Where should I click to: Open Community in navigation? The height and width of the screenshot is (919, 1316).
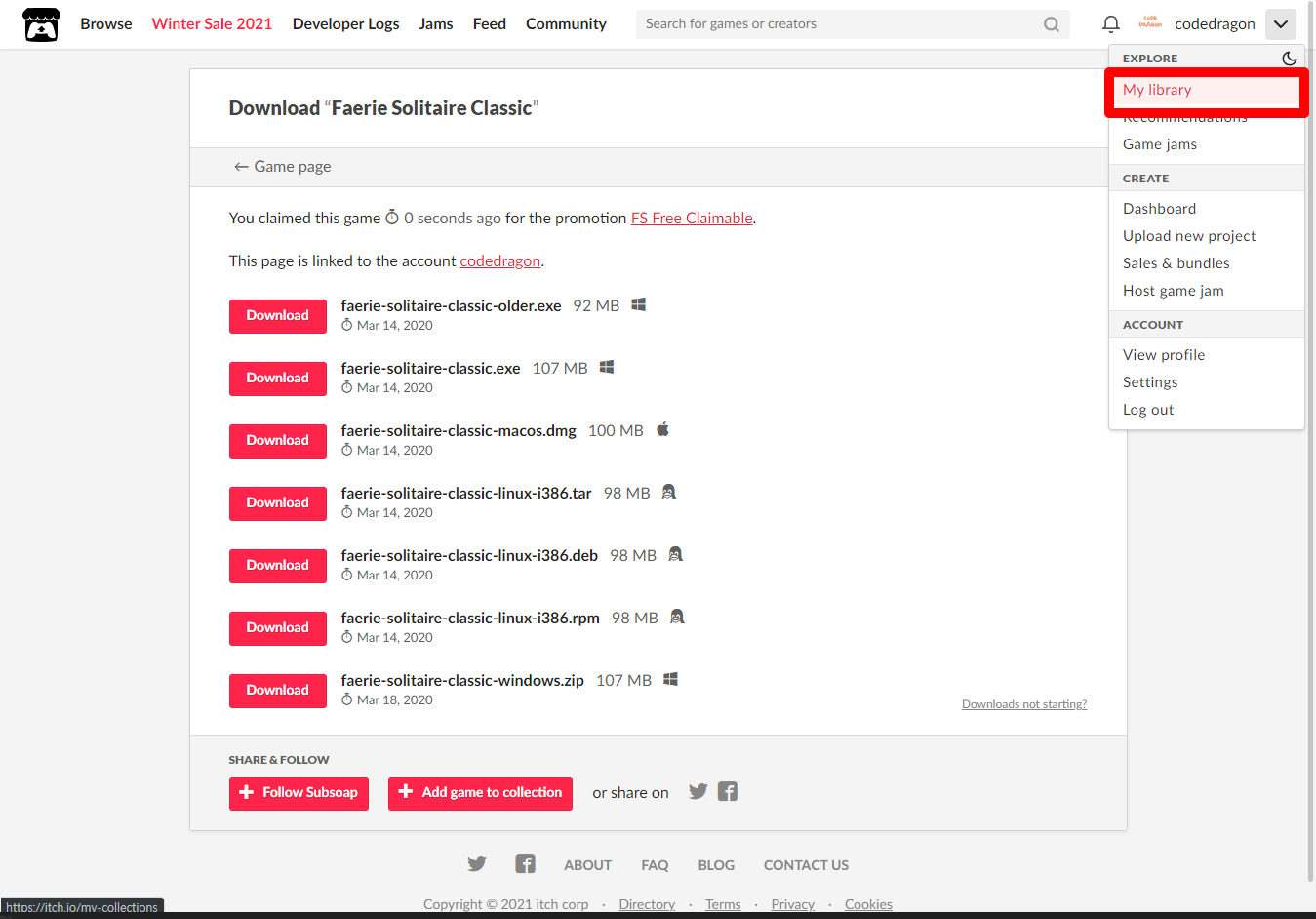(x=566, y=24)
